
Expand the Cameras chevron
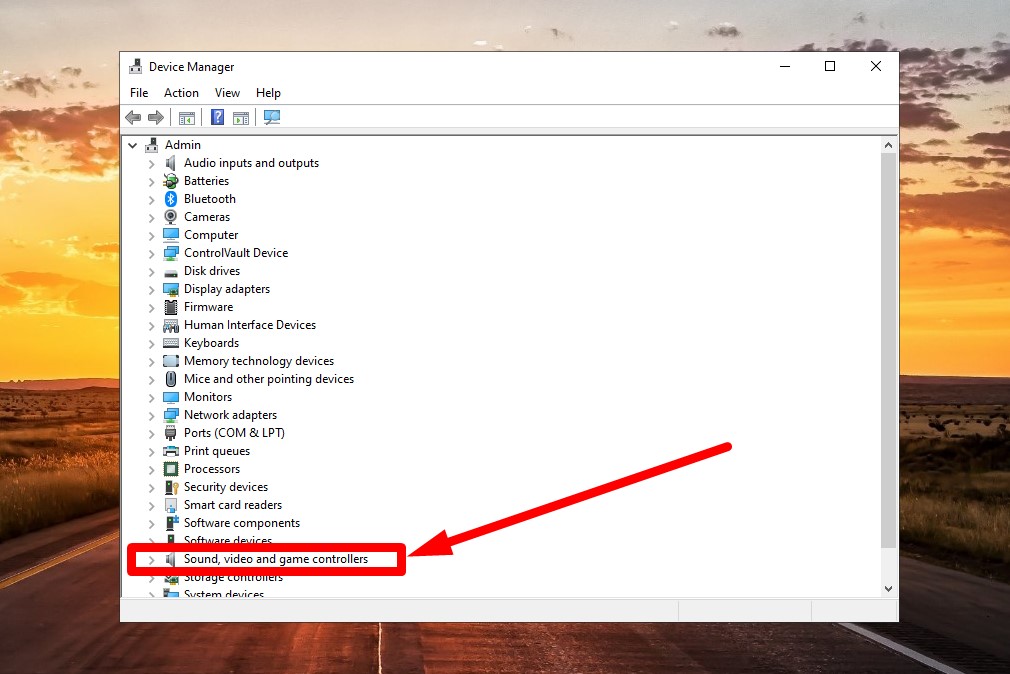151,218
